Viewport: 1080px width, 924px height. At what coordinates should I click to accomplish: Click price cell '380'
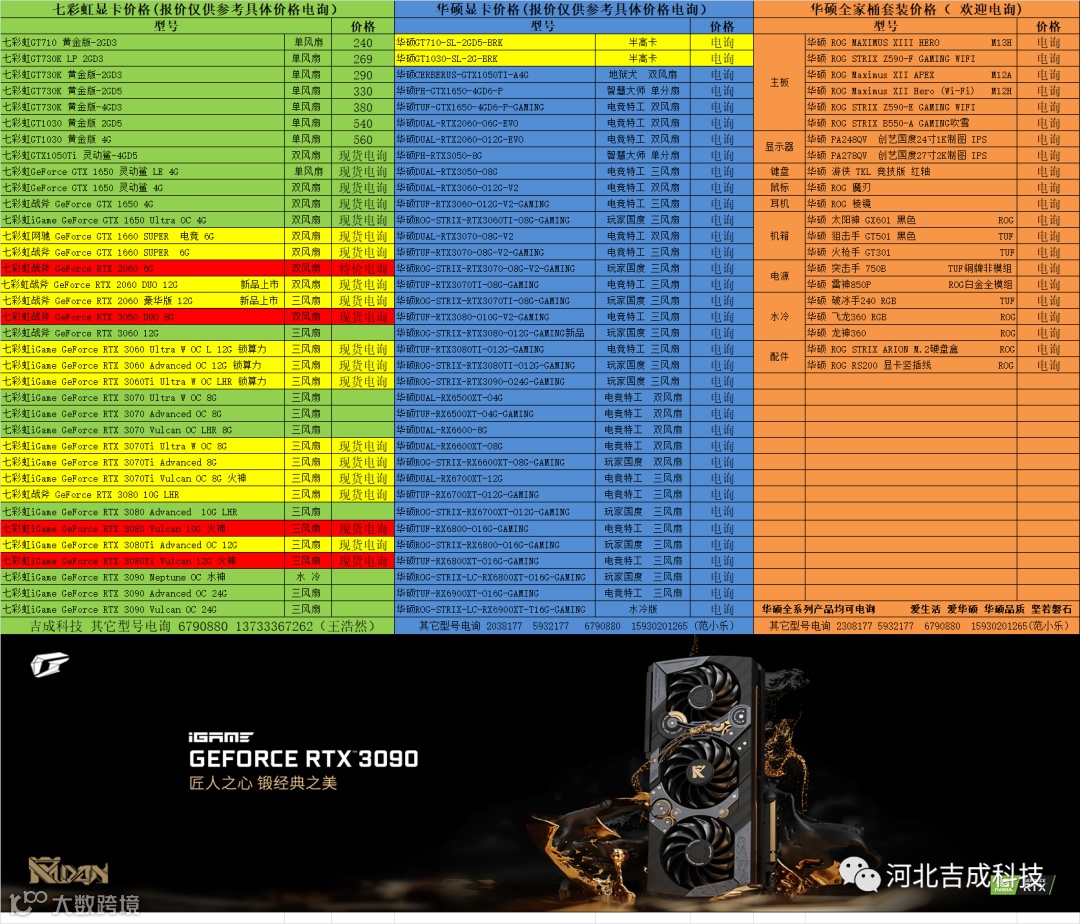tap(363, 107)
